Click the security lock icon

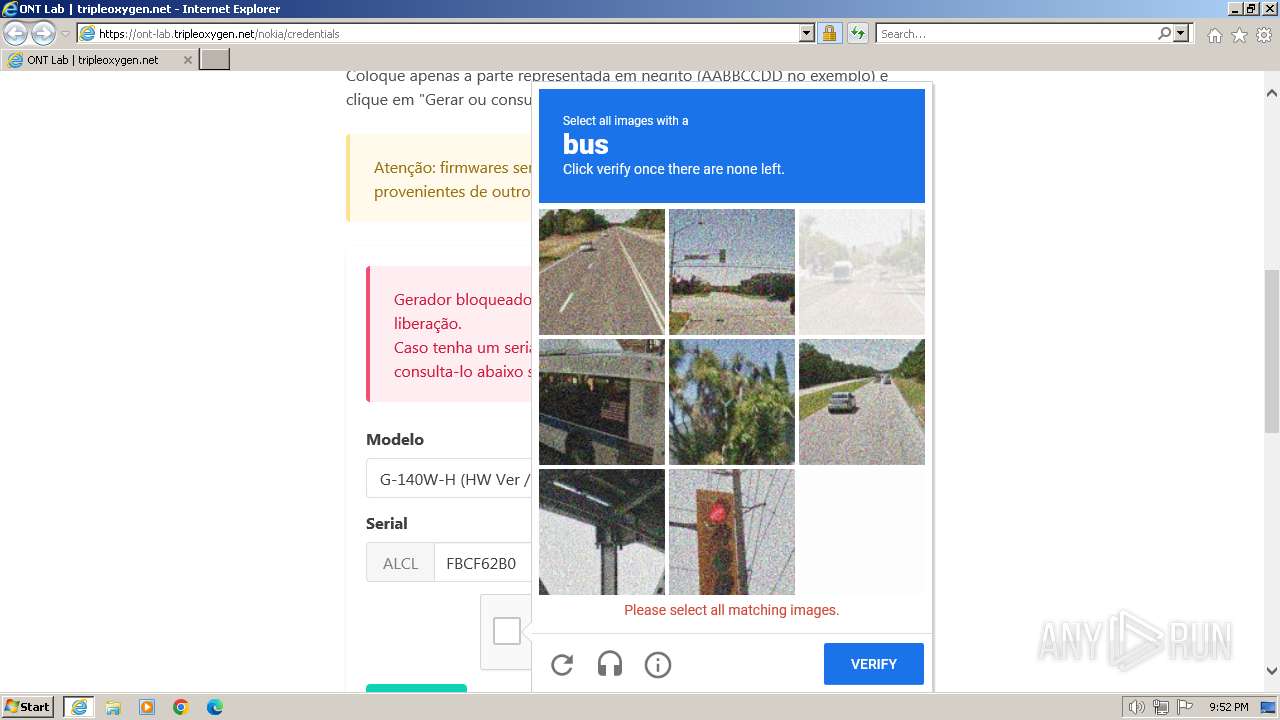click(829, 33)
